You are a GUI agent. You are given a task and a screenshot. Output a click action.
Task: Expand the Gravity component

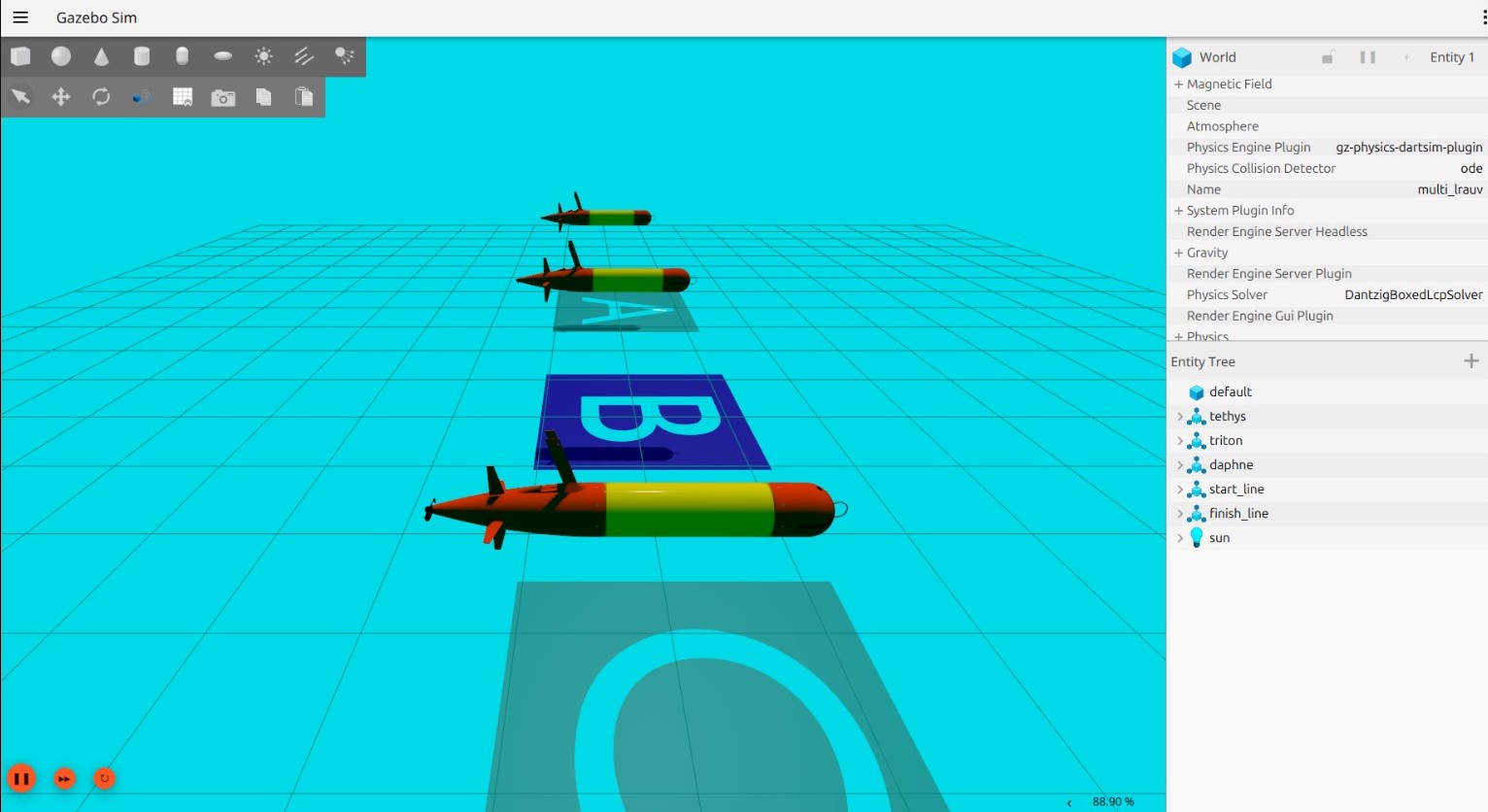point(1178,253)
